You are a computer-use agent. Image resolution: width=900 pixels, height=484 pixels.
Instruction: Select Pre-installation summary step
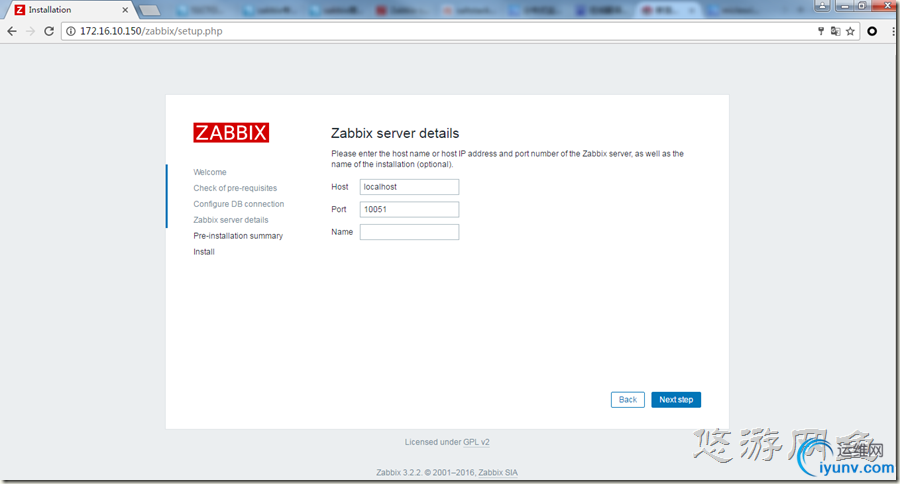coord(238,236)
